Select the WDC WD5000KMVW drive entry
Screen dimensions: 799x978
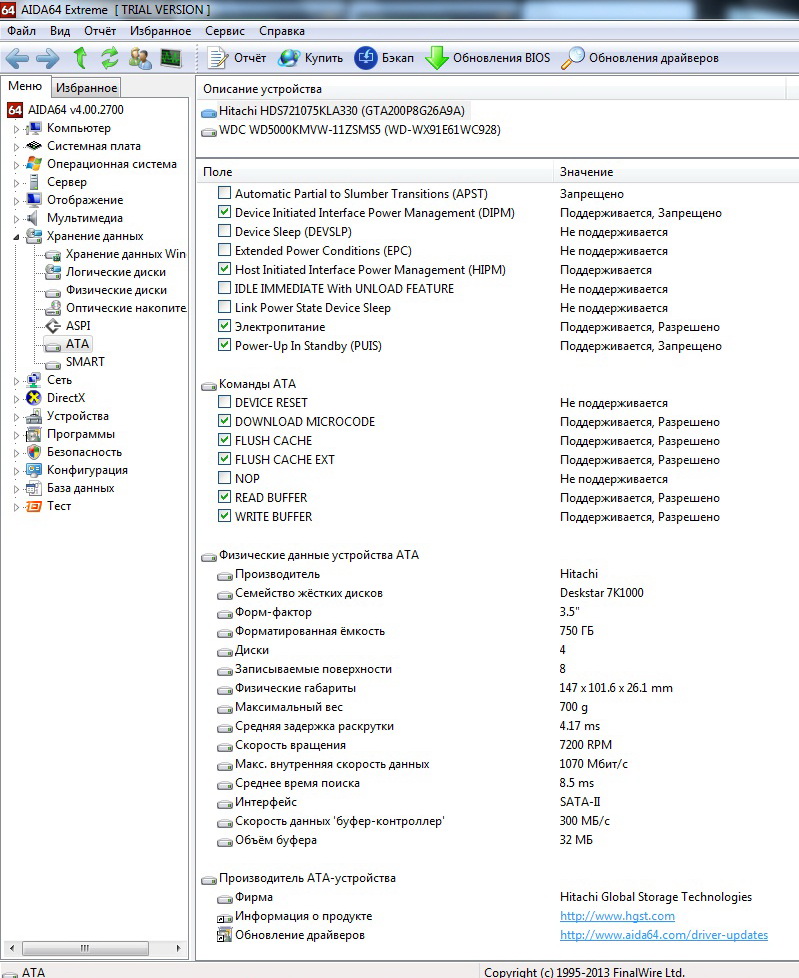[351, 130]
